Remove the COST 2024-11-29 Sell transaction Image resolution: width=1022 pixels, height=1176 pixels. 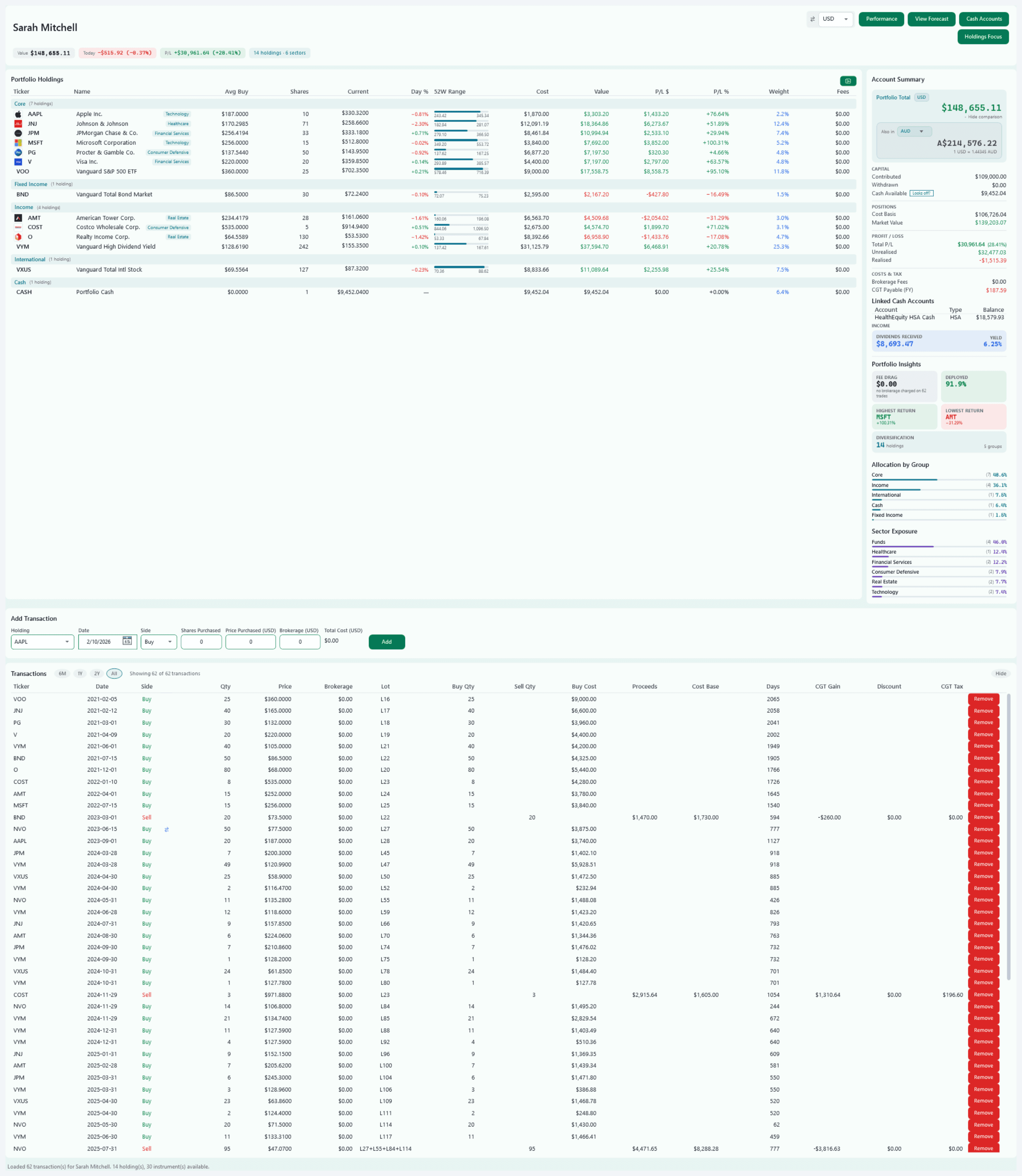tap(983, 994)
